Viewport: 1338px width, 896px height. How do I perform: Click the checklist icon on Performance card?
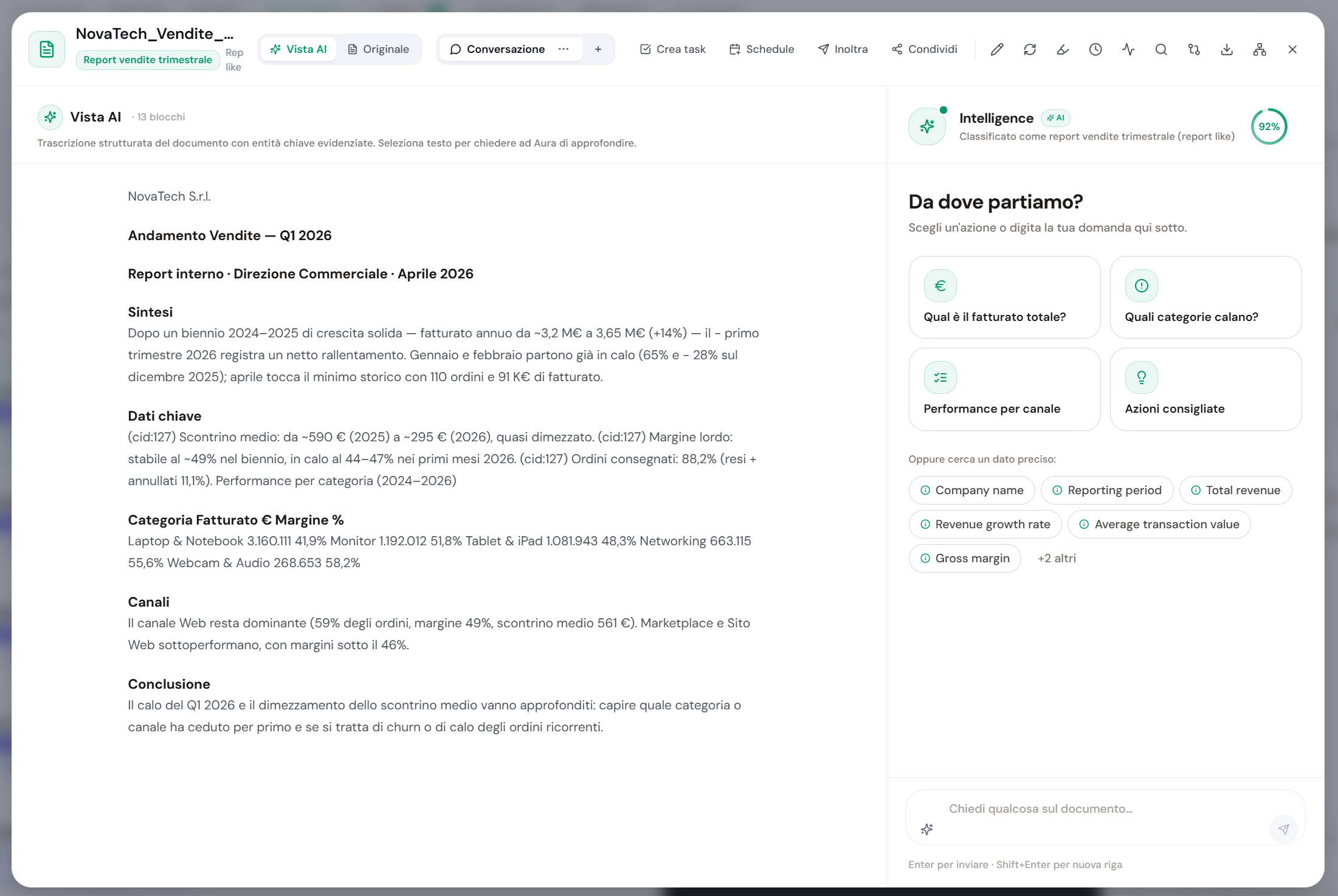coord(940,377)
